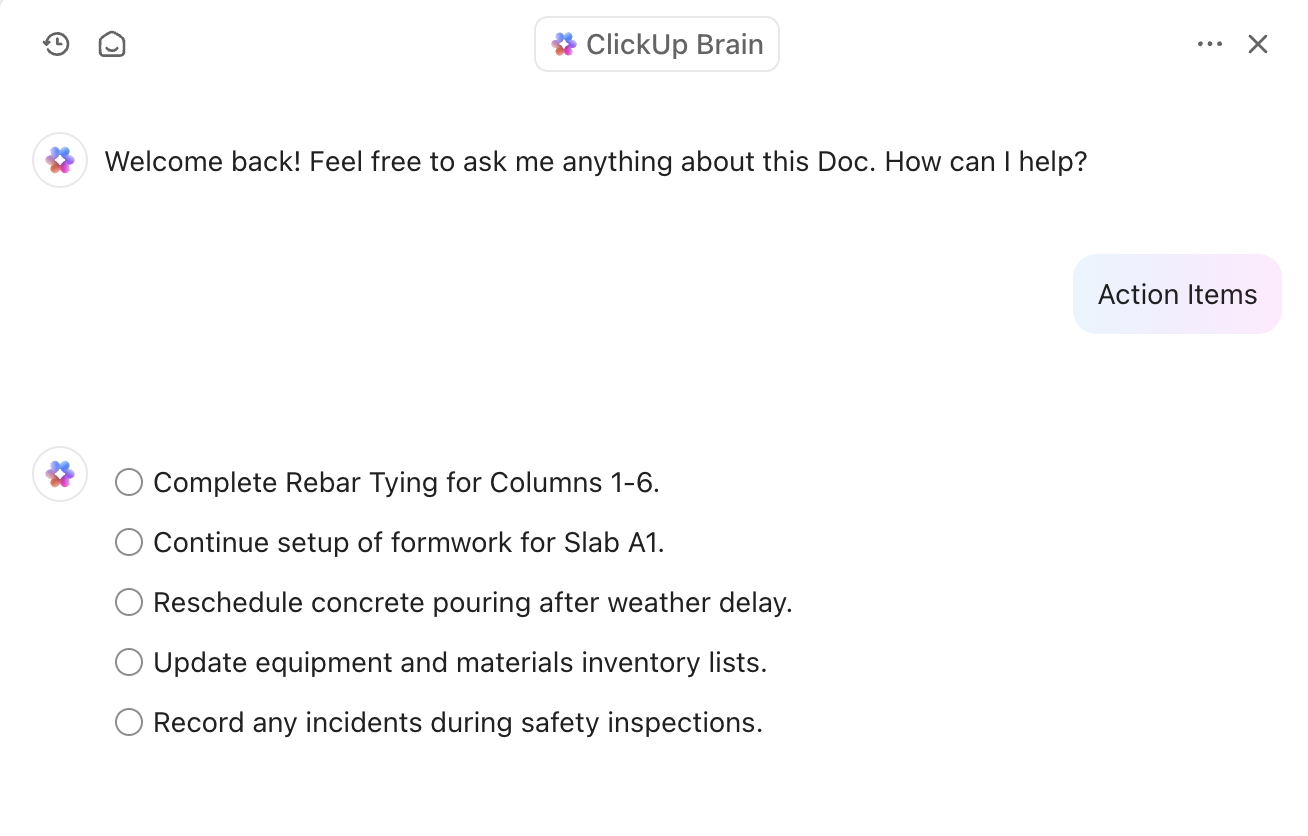Click the Action Items message bubble
Viewport: 1308px width, 836px height.
[x=1177, y=294]
